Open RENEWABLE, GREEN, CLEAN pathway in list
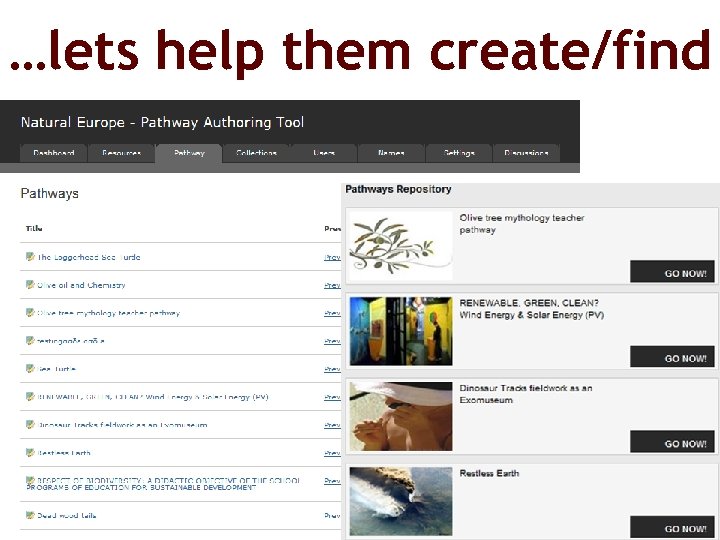Image resolution: width=720 pixels, height=540 pixels. click(x=153, y=397)
